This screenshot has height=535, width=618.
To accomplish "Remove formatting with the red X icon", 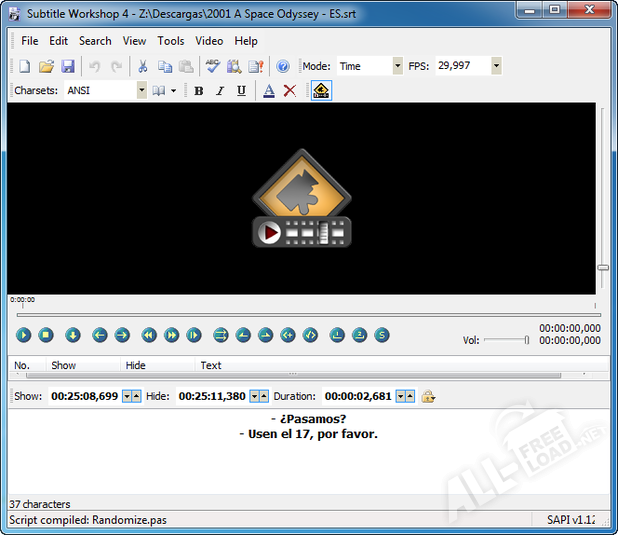I will [290, 91].
